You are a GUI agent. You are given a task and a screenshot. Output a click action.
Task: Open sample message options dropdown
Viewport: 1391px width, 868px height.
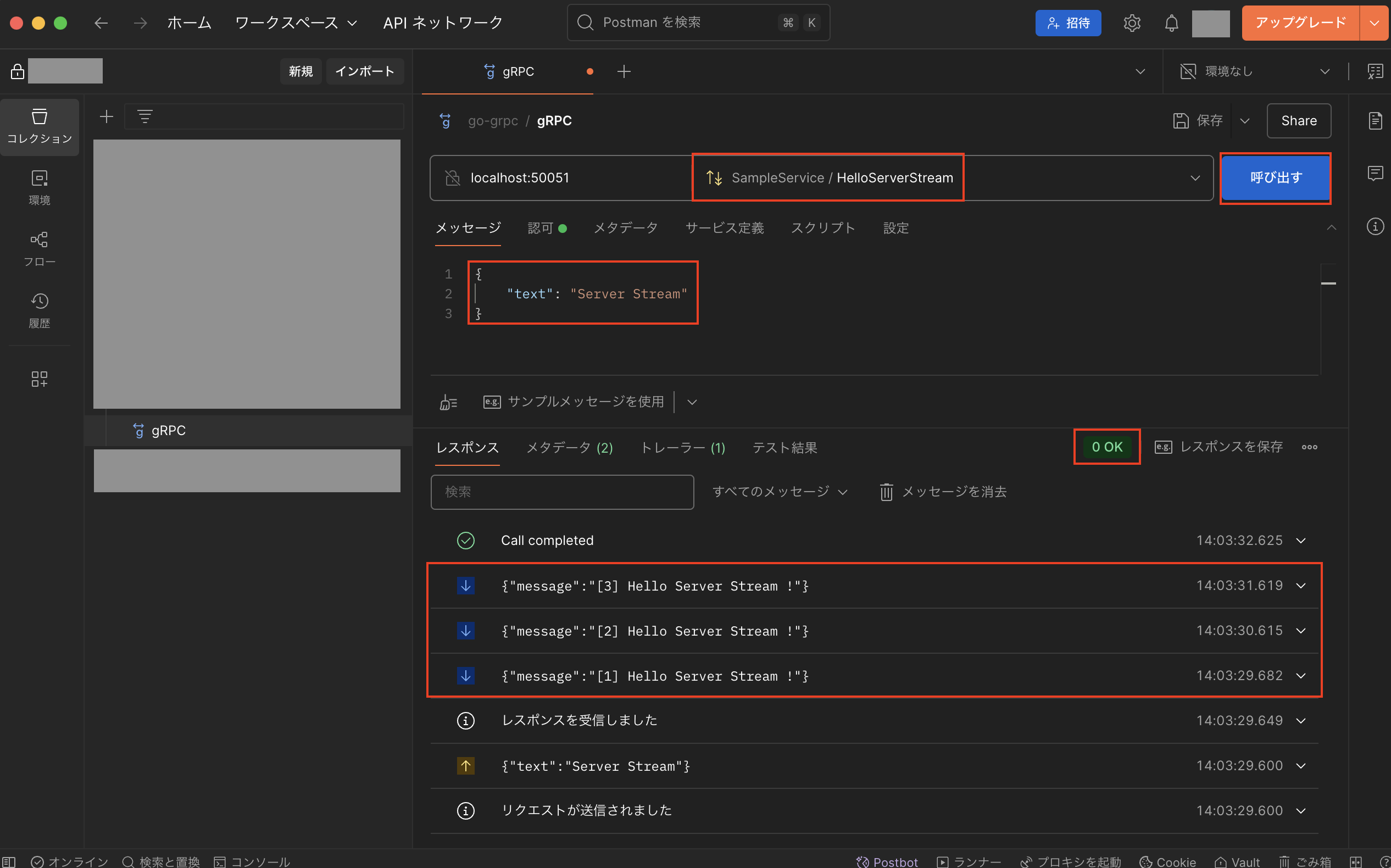coord(692,402)
